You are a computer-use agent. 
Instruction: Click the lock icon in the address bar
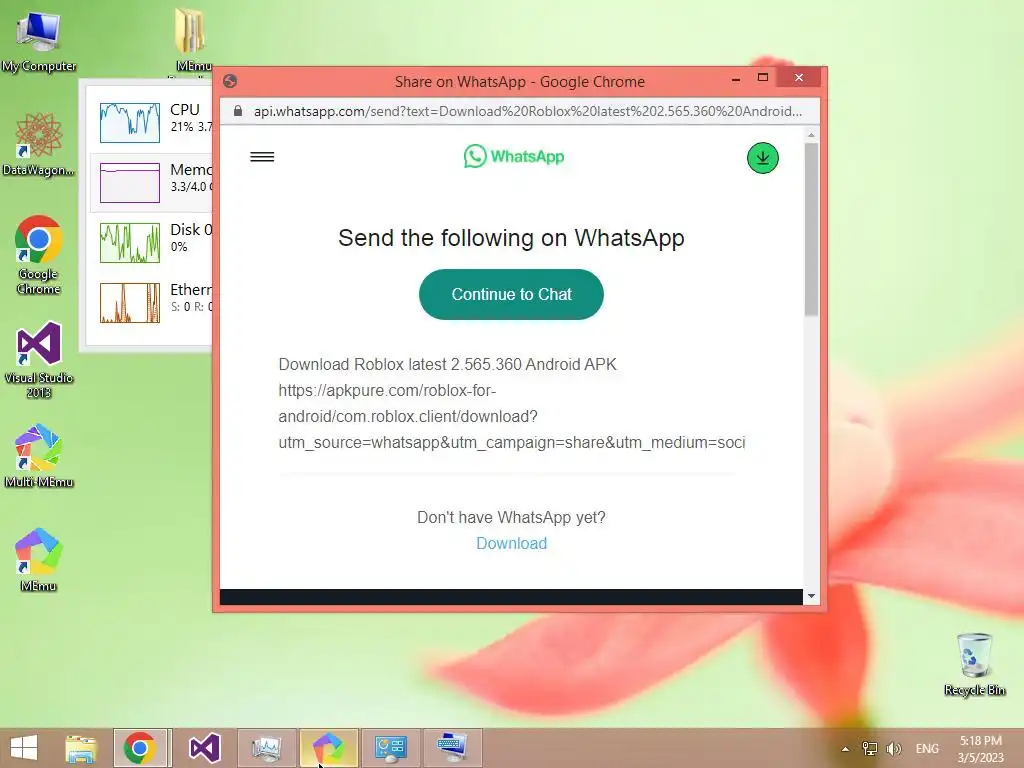(238, 111)
